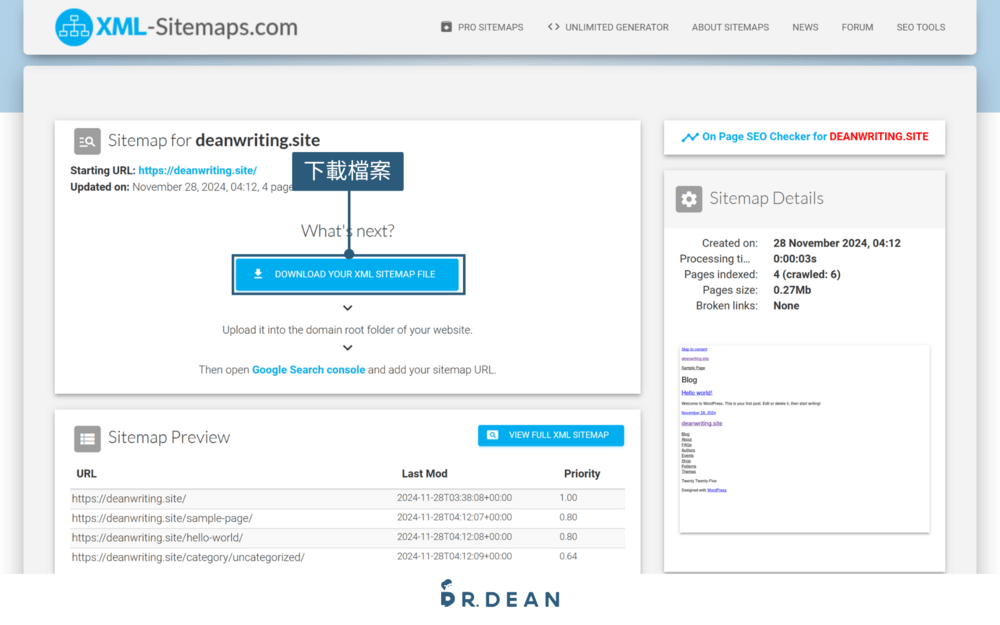Click the Last Mod column header
This screenshot has height=625, width=1000.
click(424, 474)
